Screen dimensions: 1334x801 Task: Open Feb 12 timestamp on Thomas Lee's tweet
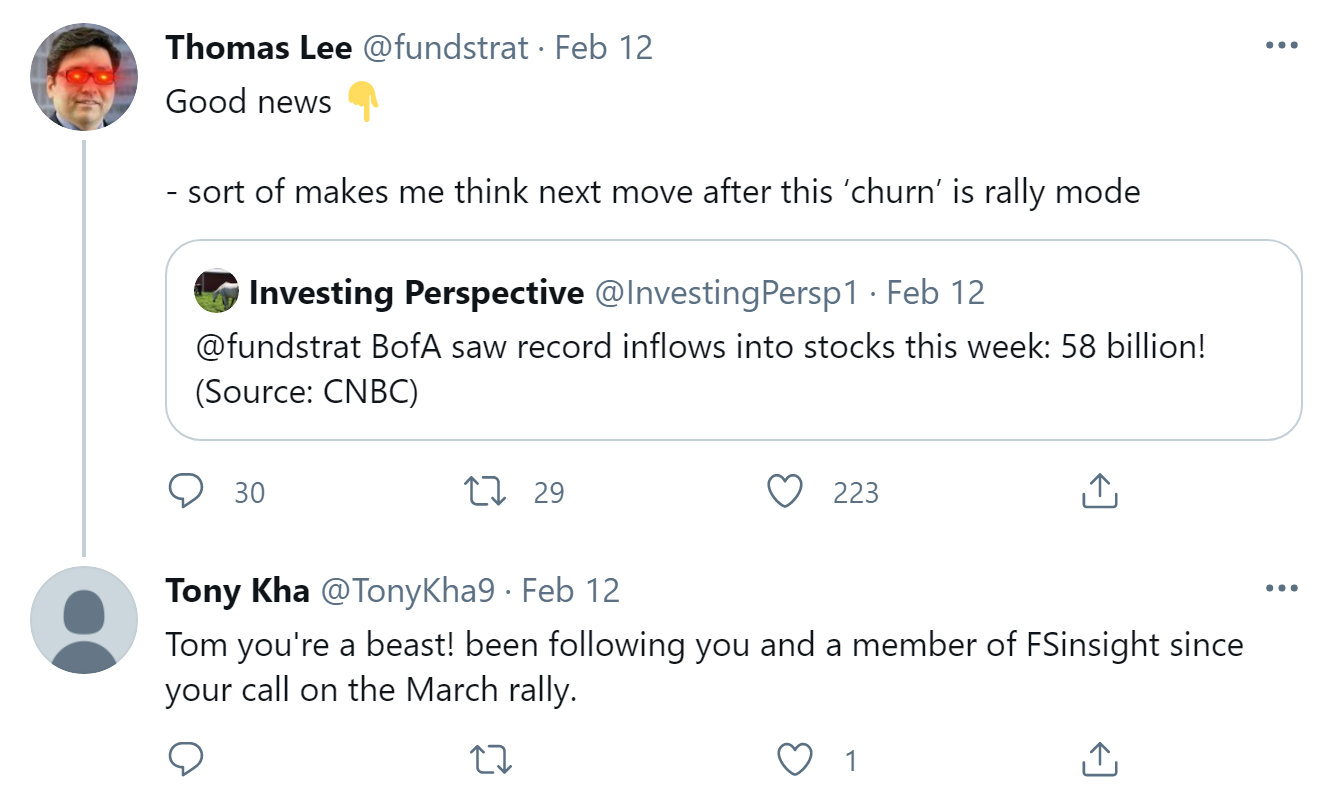pyautogui.click(x=604, y=47)
